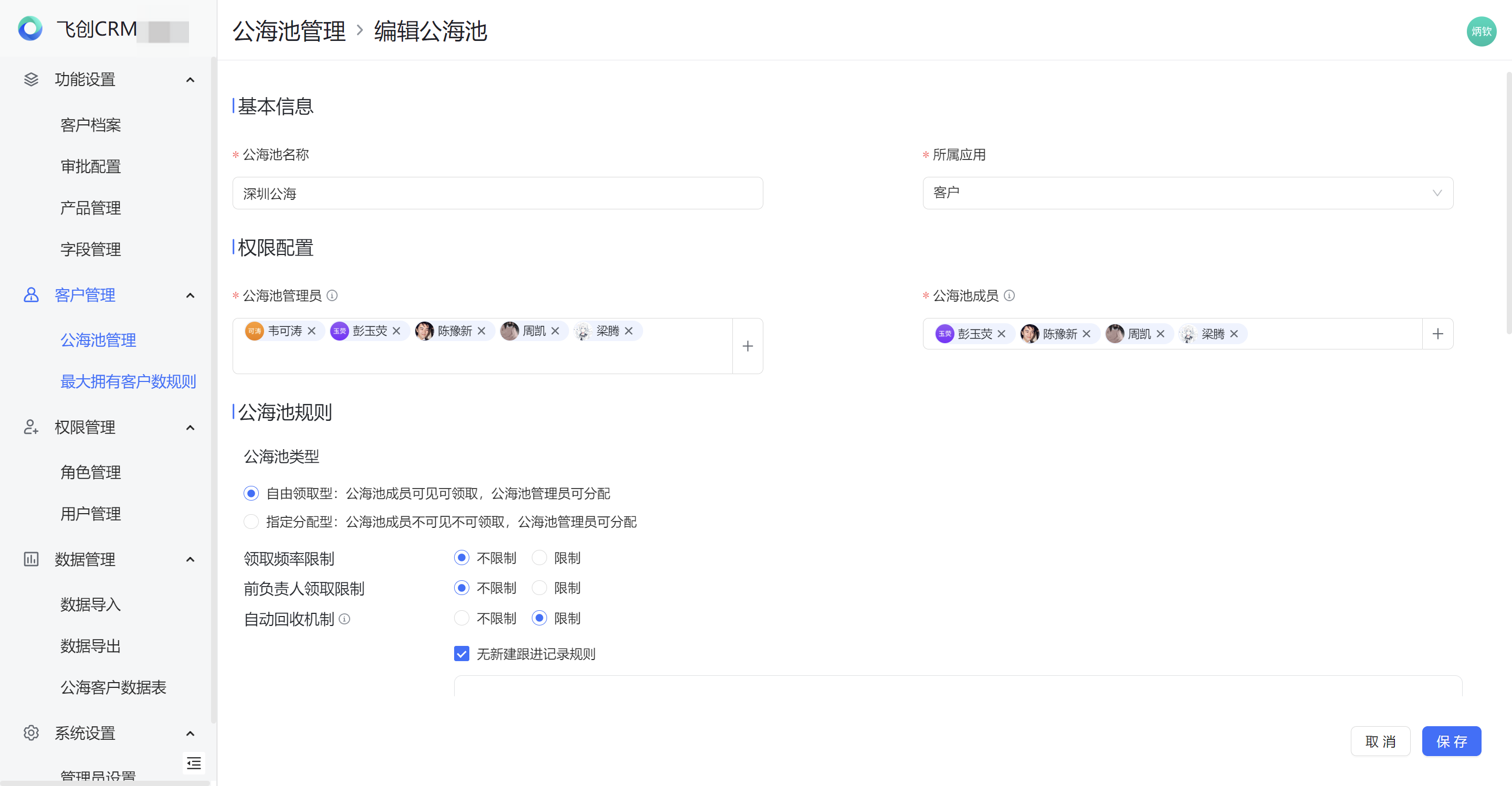Open 最大拥有客户数规则 menu item
Screen dimensions: 1512x786
coord(128,381)
